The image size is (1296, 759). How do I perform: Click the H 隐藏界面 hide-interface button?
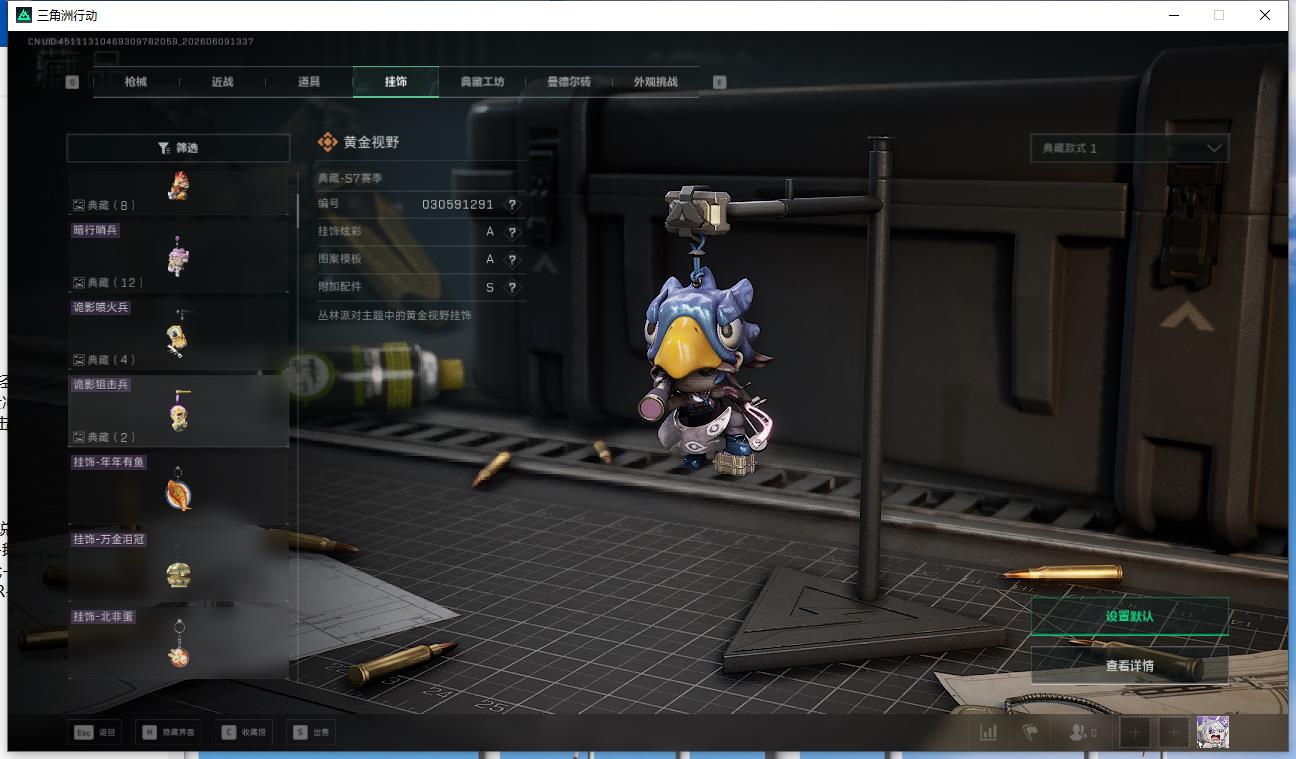[168, 732]
